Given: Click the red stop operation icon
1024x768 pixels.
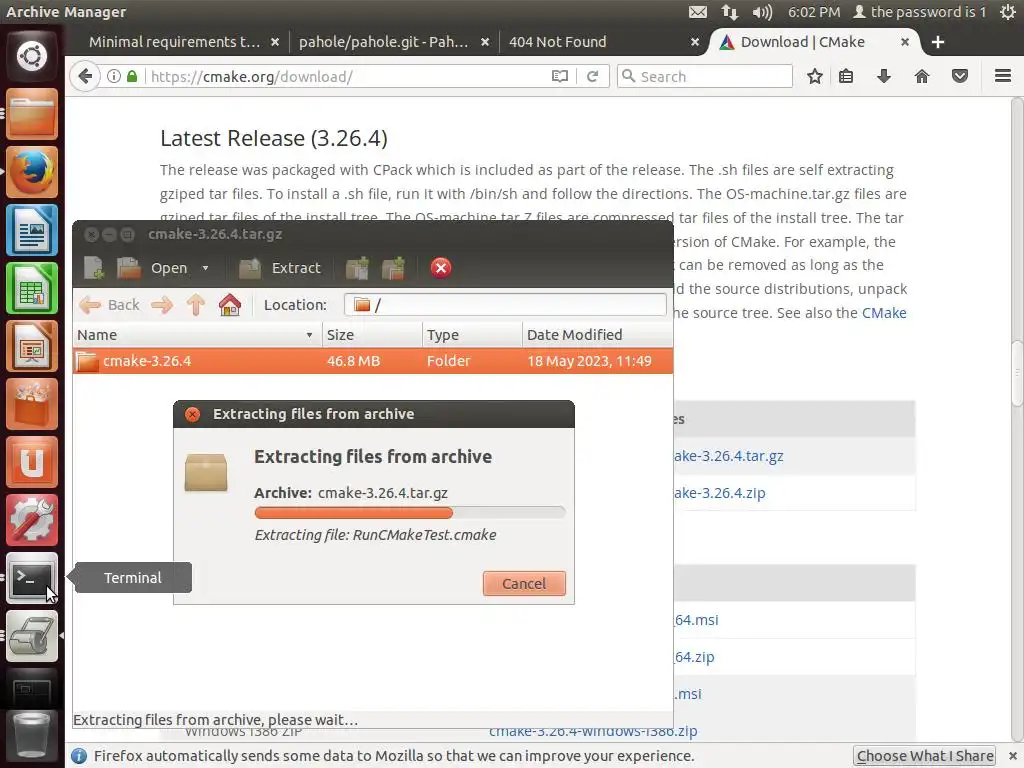Looking at the screenshot, I should point(441,268).
